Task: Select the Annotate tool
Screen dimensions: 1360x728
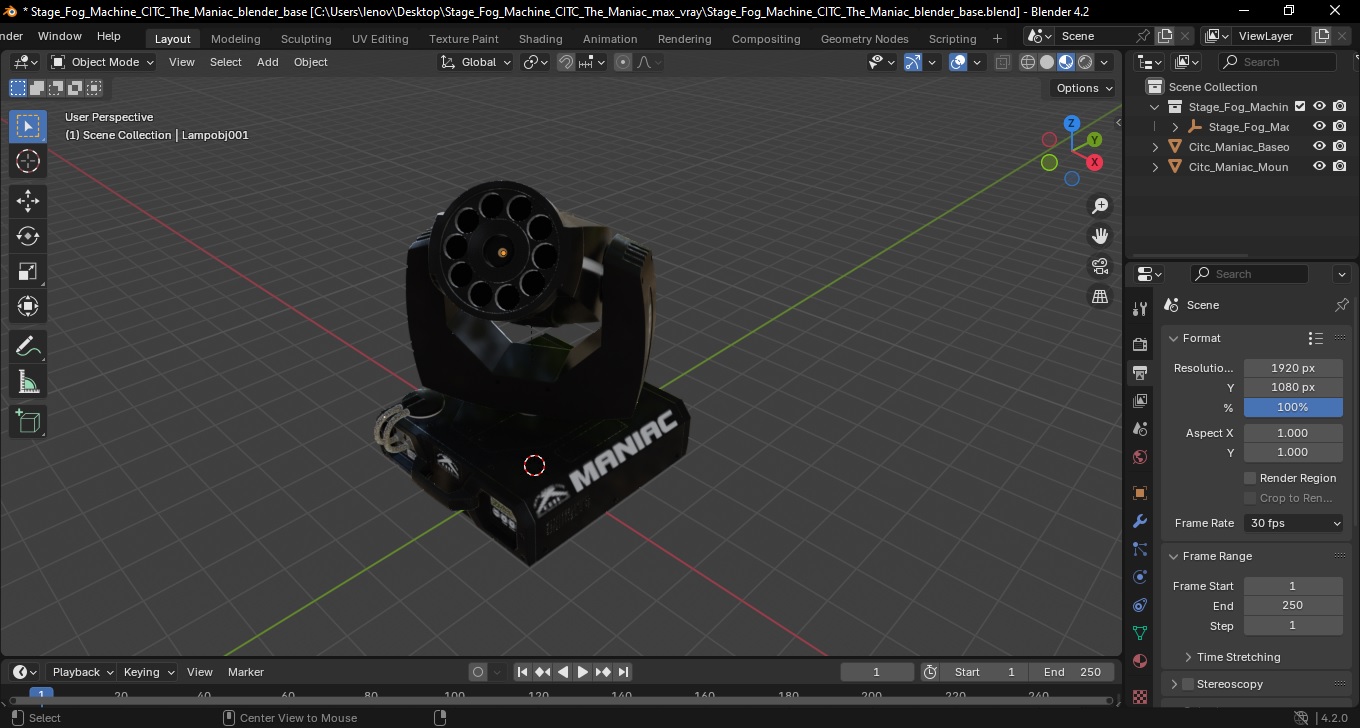Action: [x=28, y=347]
